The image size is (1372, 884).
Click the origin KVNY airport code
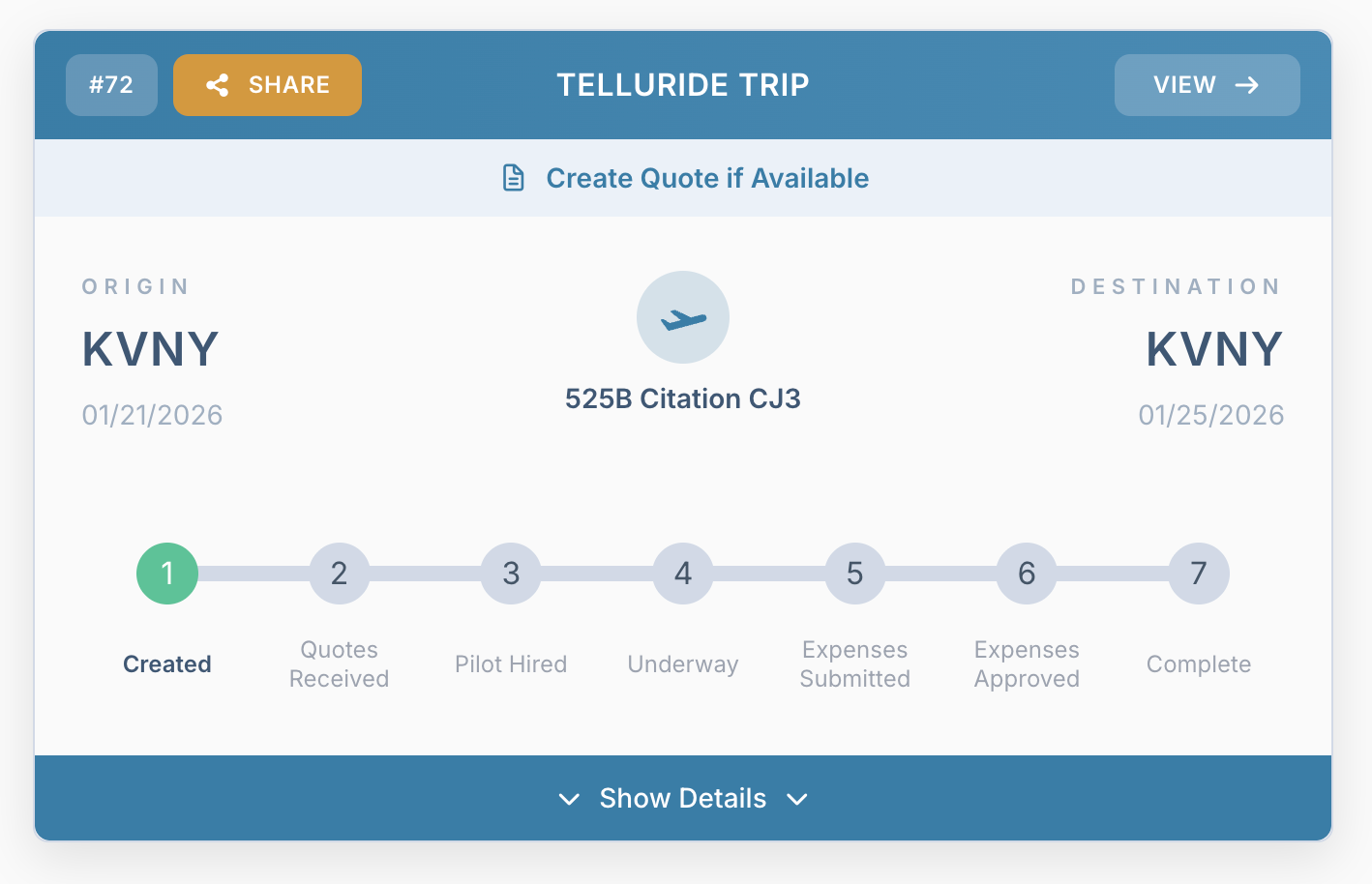point(151,349)
